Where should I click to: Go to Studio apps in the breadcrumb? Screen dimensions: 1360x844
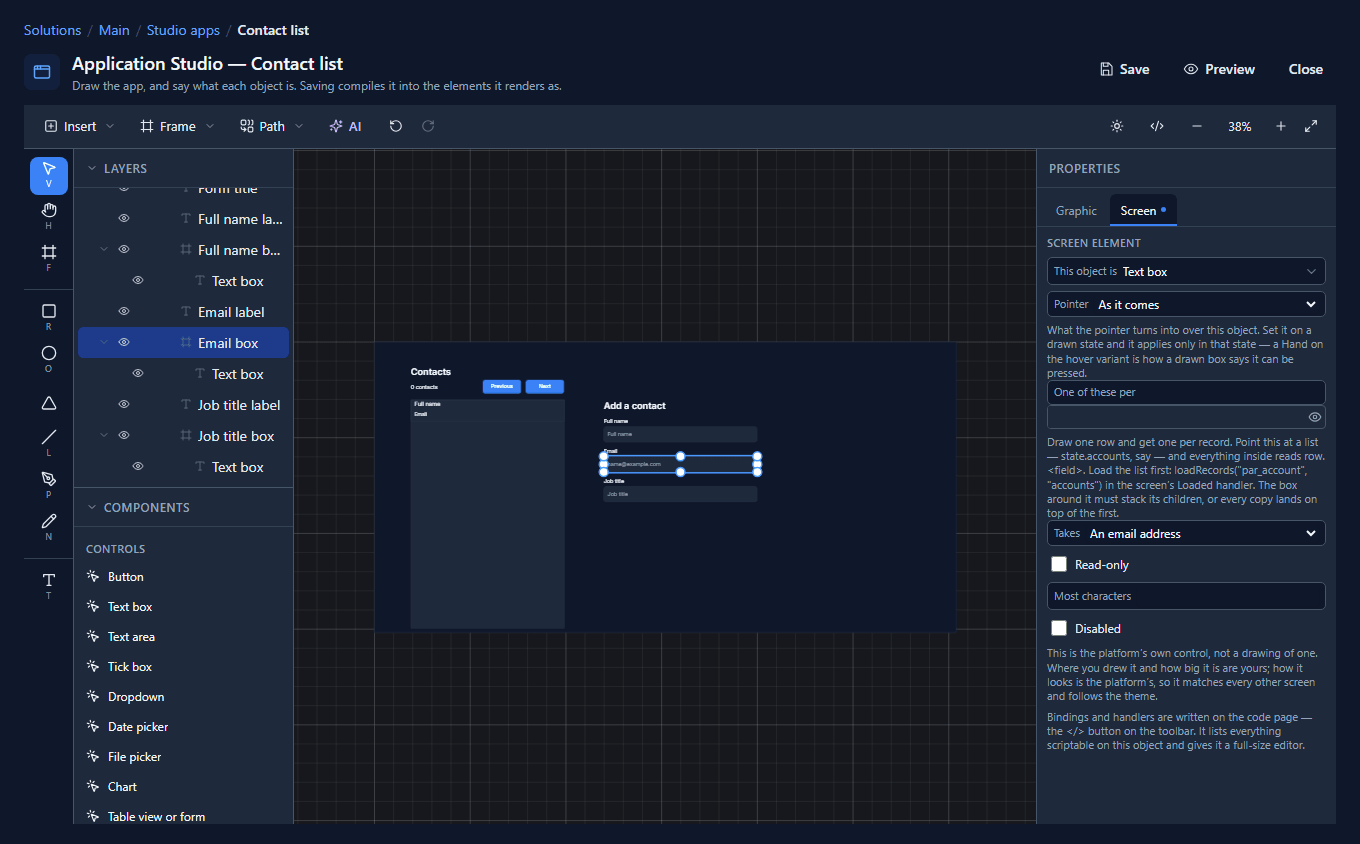pyautogui.click(x=183, y=30)
